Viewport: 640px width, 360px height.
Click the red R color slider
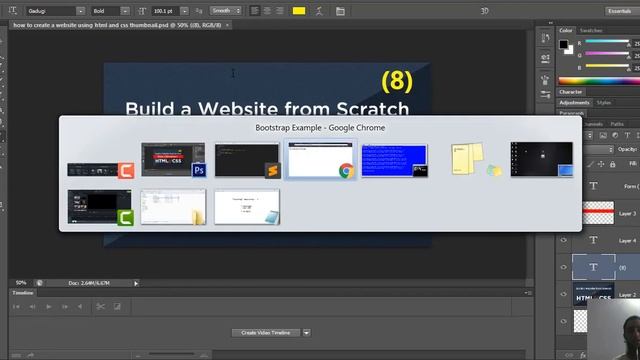click(607, 41)
